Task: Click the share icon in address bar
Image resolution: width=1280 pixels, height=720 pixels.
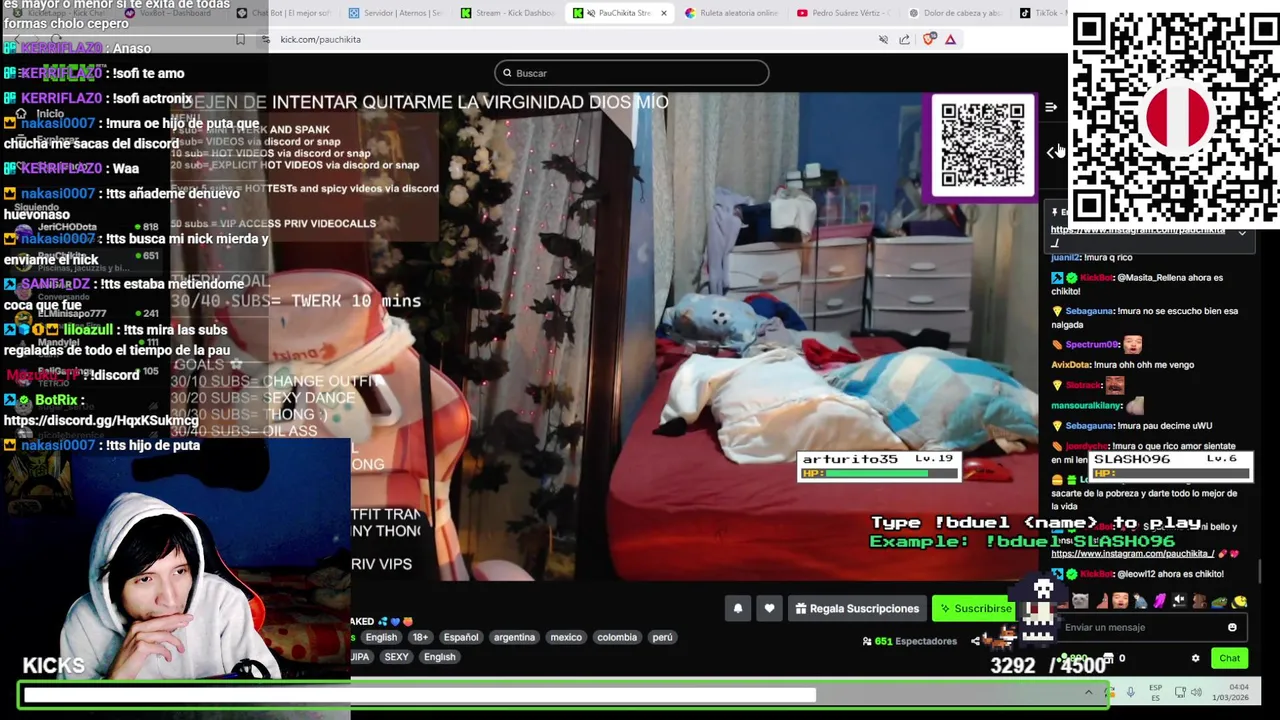Action: (x=904, y=39)
